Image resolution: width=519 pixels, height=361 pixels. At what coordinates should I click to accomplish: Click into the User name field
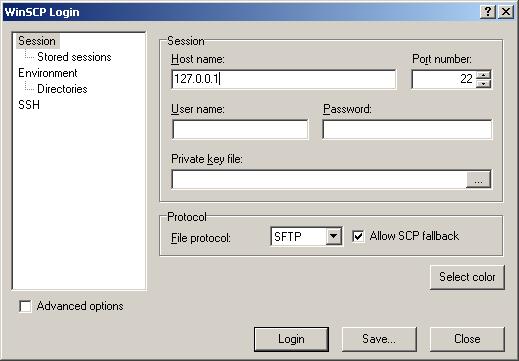click(x=240, y=129)
